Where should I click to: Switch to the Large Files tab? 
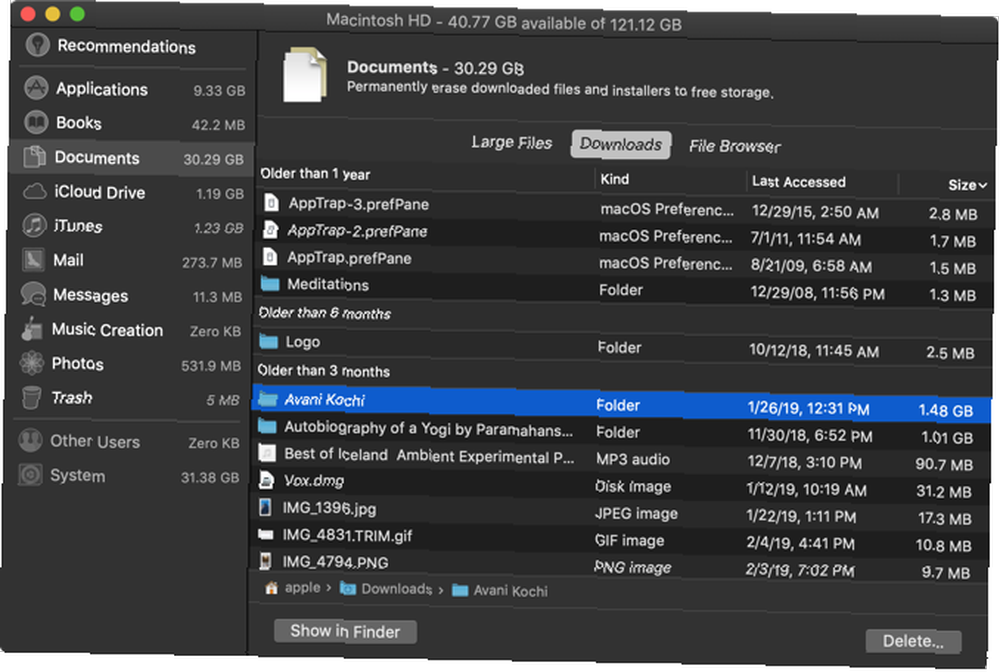pos(511,143)
